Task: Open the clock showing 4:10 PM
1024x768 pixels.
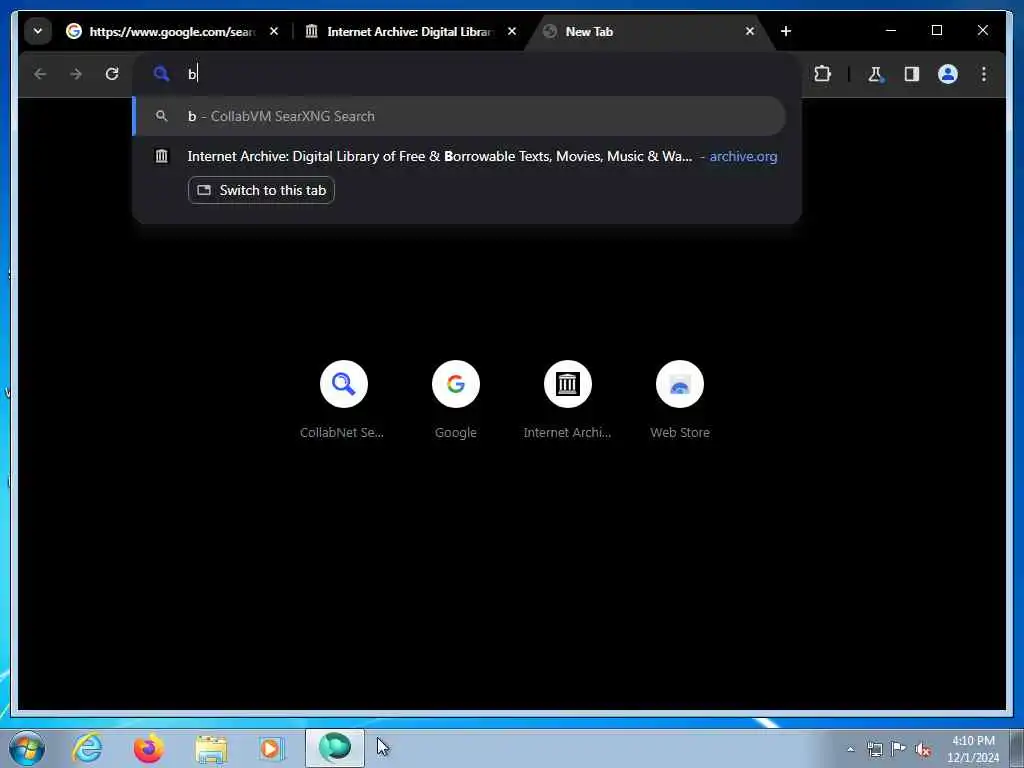Action: point(972,749)
